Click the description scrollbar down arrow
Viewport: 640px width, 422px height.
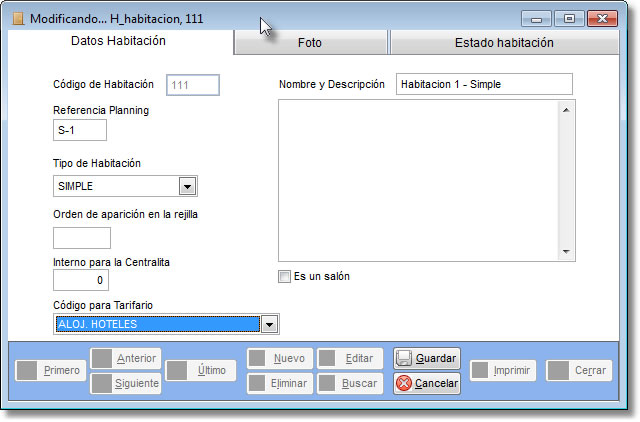566,253
